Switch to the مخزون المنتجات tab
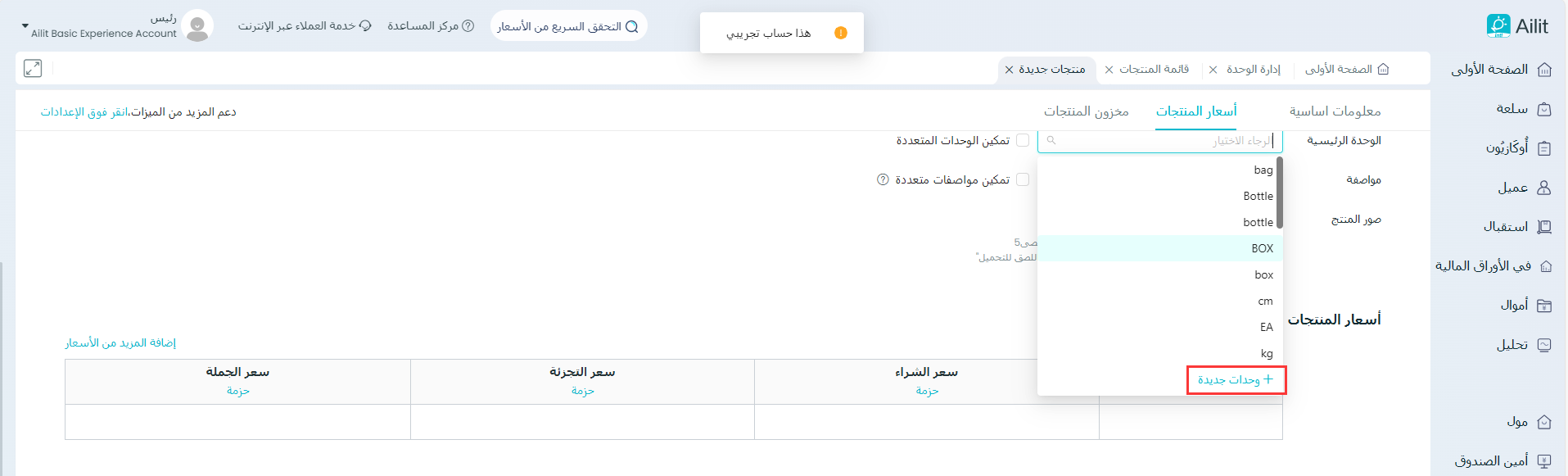Viewport: 1568px width, 476px height. pos(1086,111)
